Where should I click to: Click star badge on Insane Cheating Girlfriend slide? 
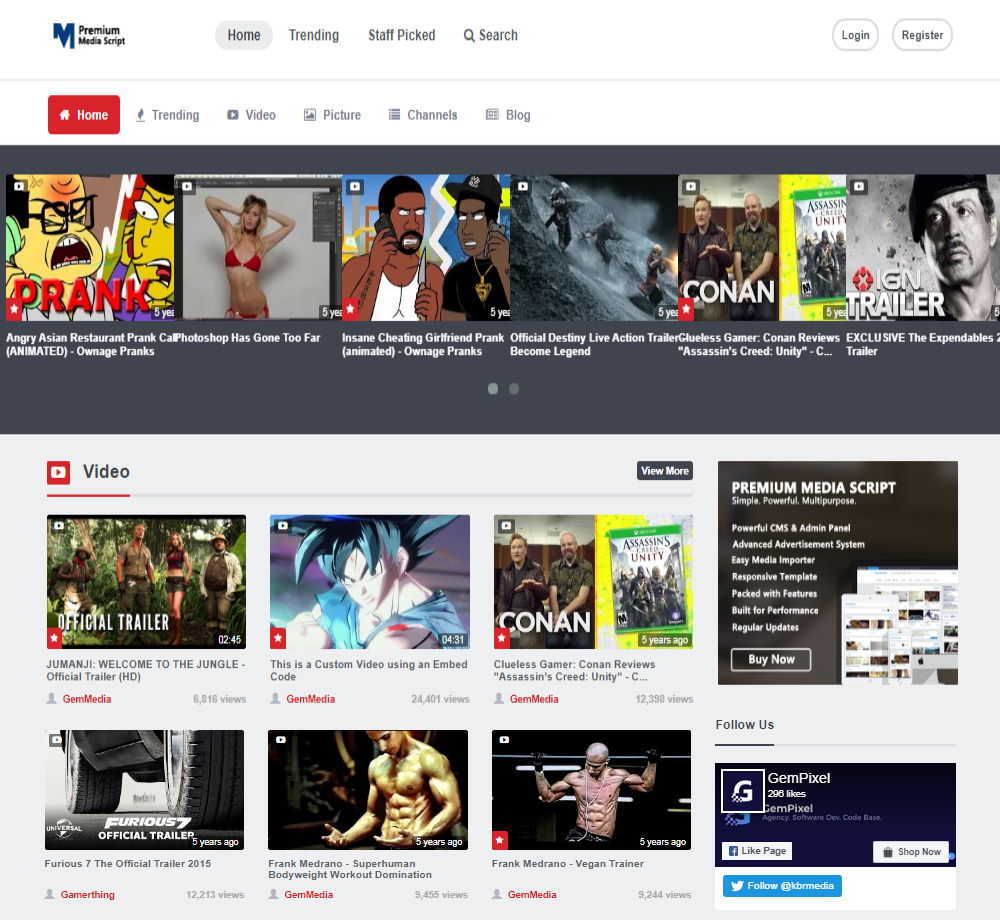coord(349,310)
